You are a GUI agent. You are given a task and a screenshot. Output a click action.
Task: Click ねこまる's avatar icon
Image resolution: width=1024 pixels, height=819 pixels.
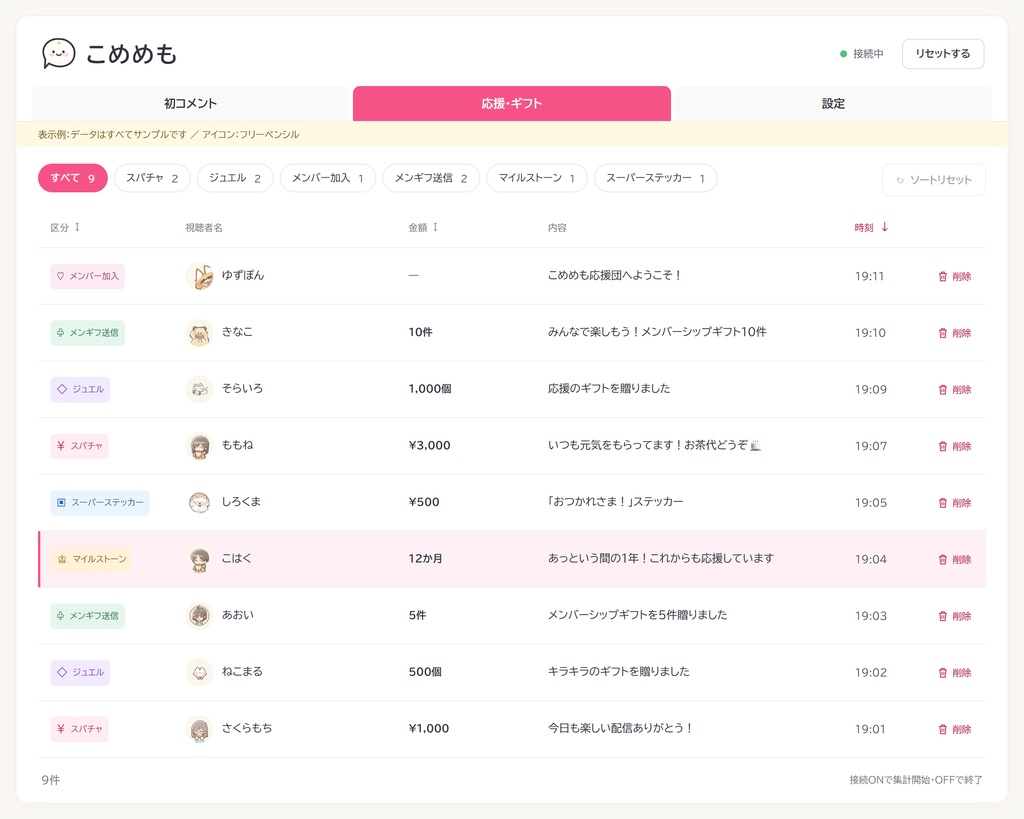pyautogui.click(x=200, y=672)
